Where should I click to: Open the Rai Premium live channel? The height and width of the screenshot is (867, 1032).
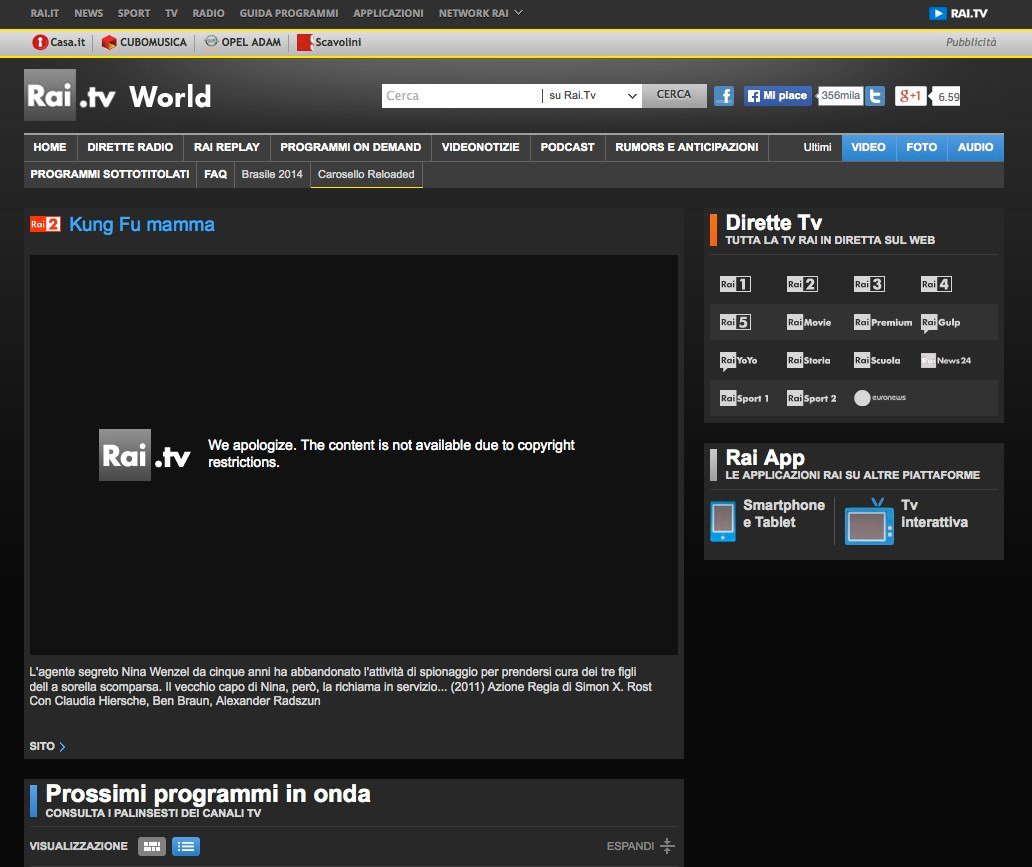pos(883,322)
